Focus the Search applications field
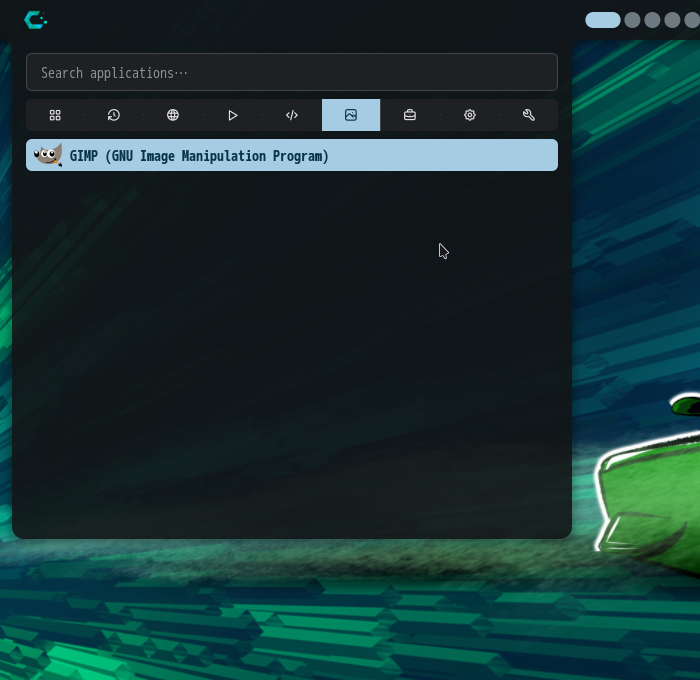Viewport: 700px width, 680px height. pos(292,72)
